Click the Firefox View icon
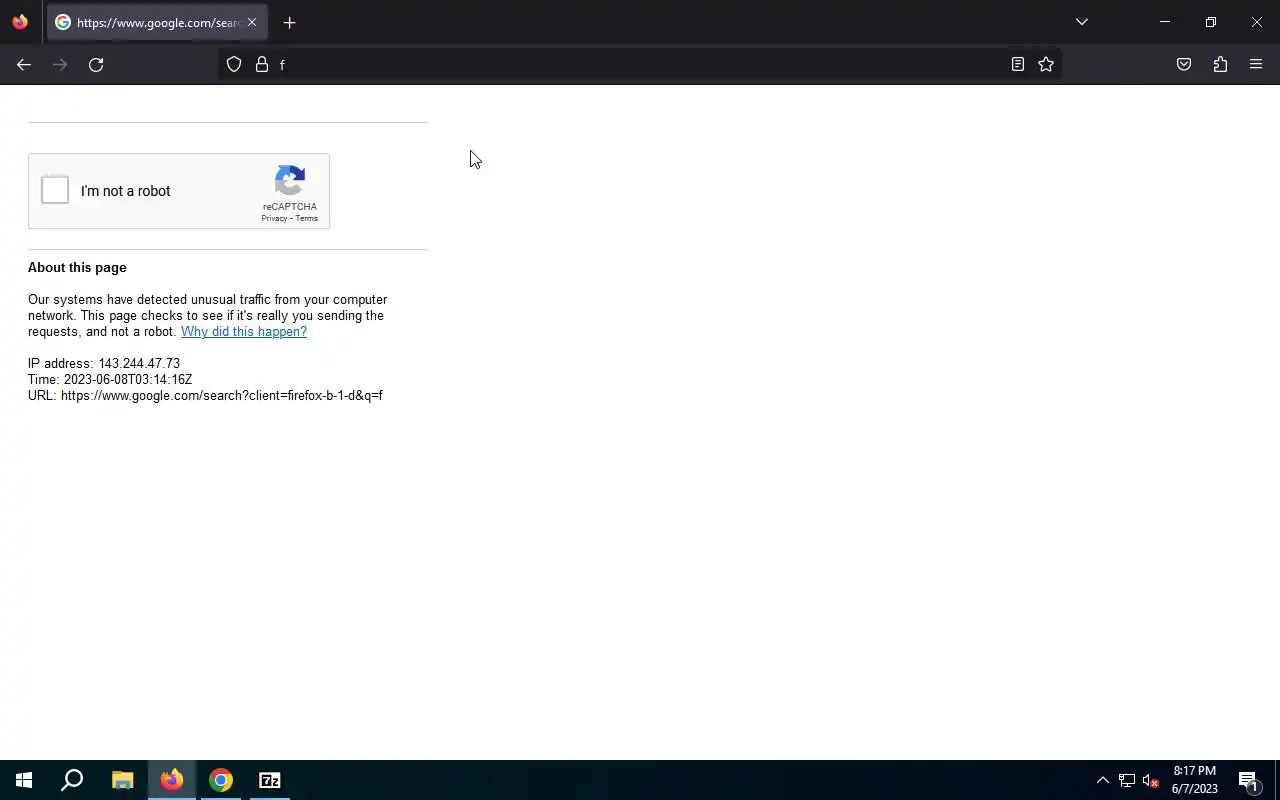Viewport: 1280px width, 800px height. coord(20,22)
